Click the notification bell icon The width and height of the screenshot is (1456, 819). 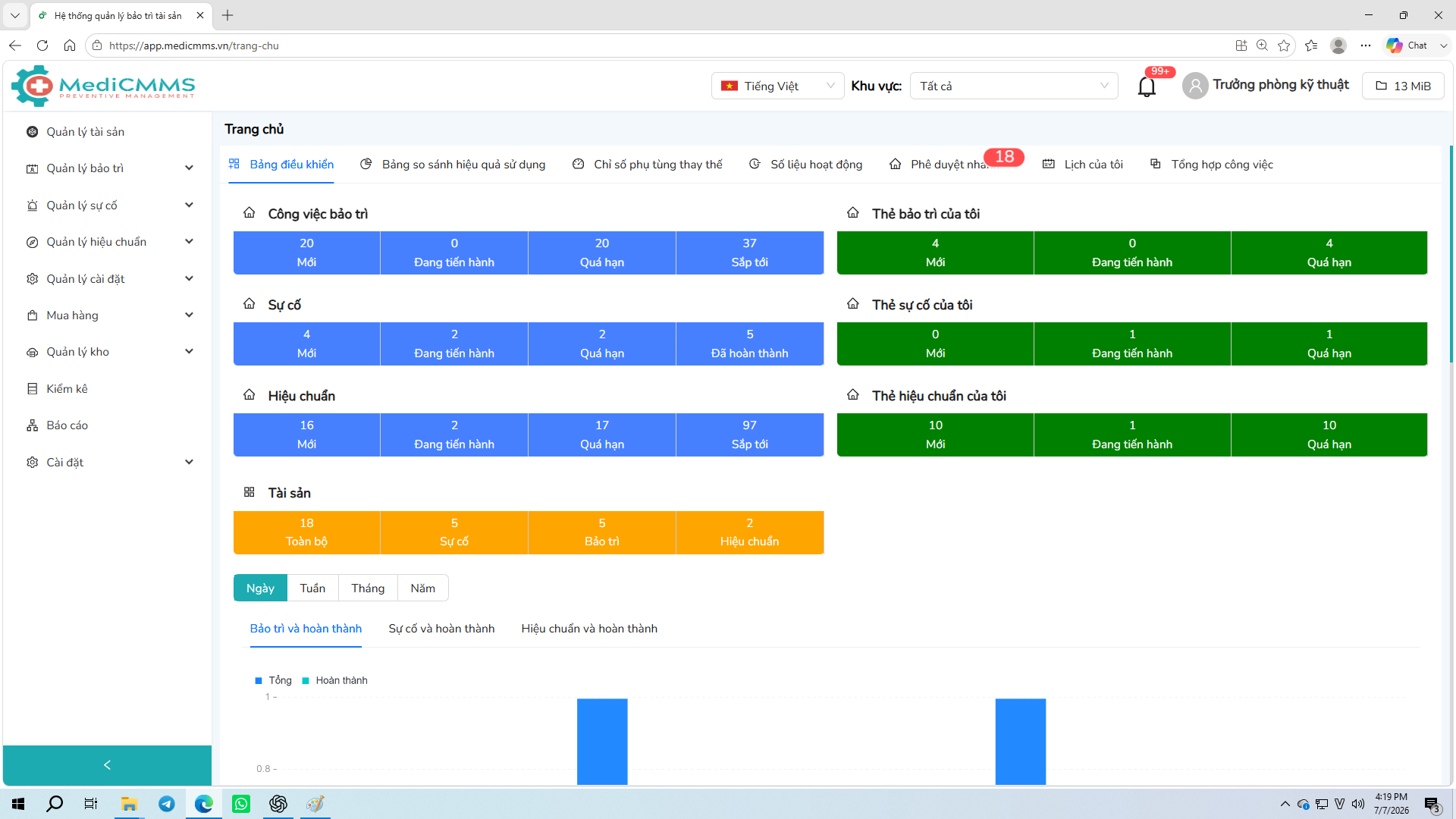point(1147,86)
